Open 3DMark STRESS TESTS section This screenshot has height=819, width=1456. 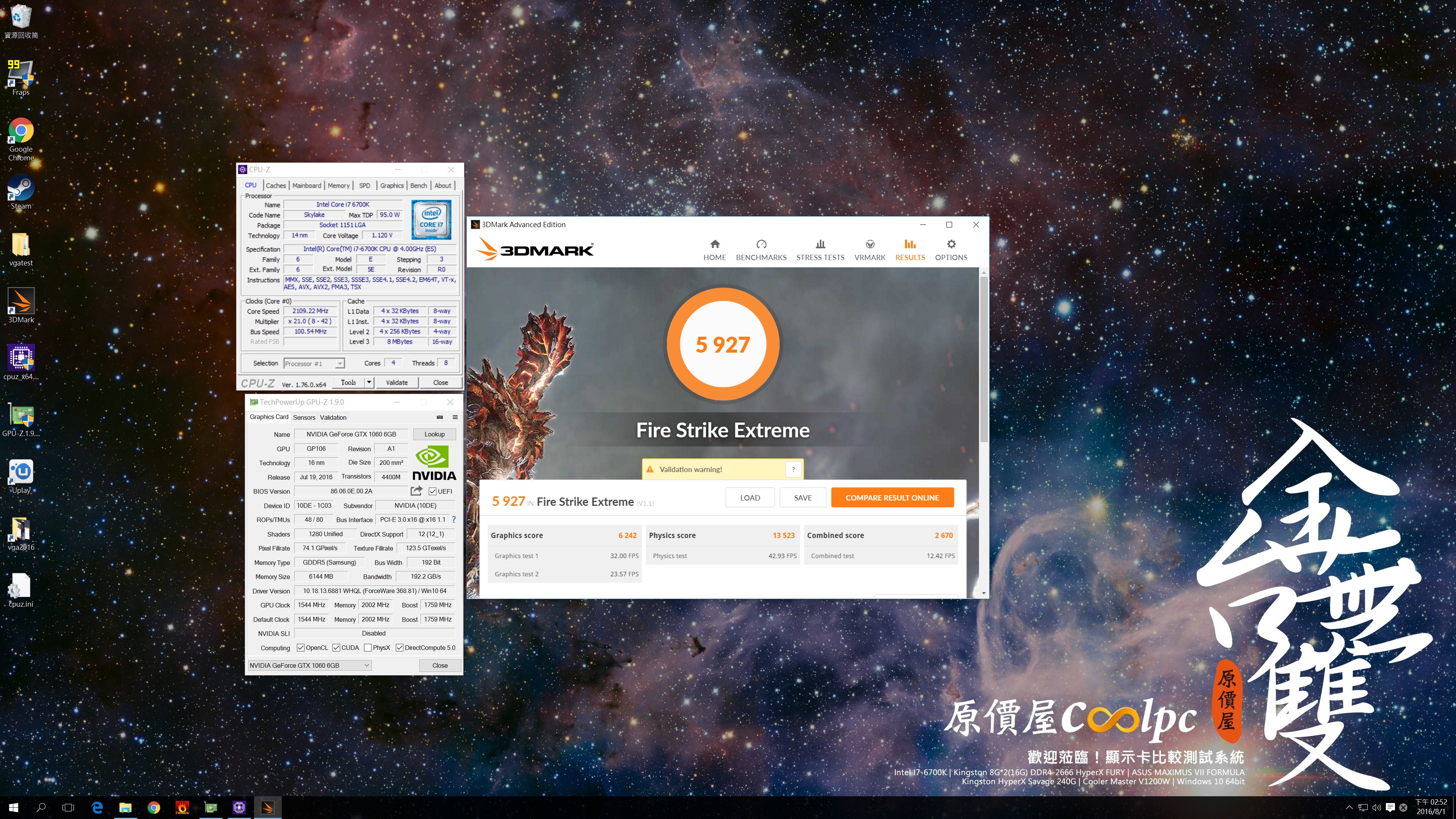(820, 250)
